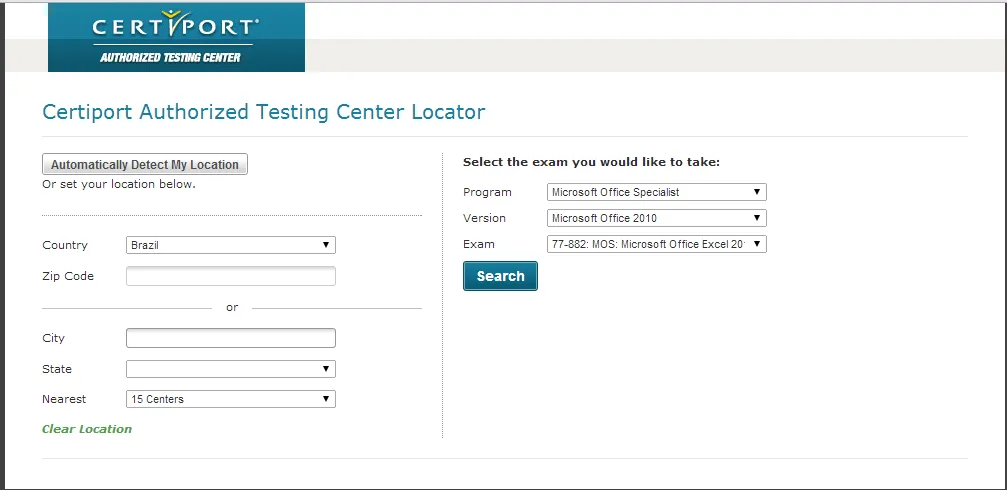Viewport: 1007px width, 490px height.
Task: Click the Country field label
Action: click(x=65, y=245)
